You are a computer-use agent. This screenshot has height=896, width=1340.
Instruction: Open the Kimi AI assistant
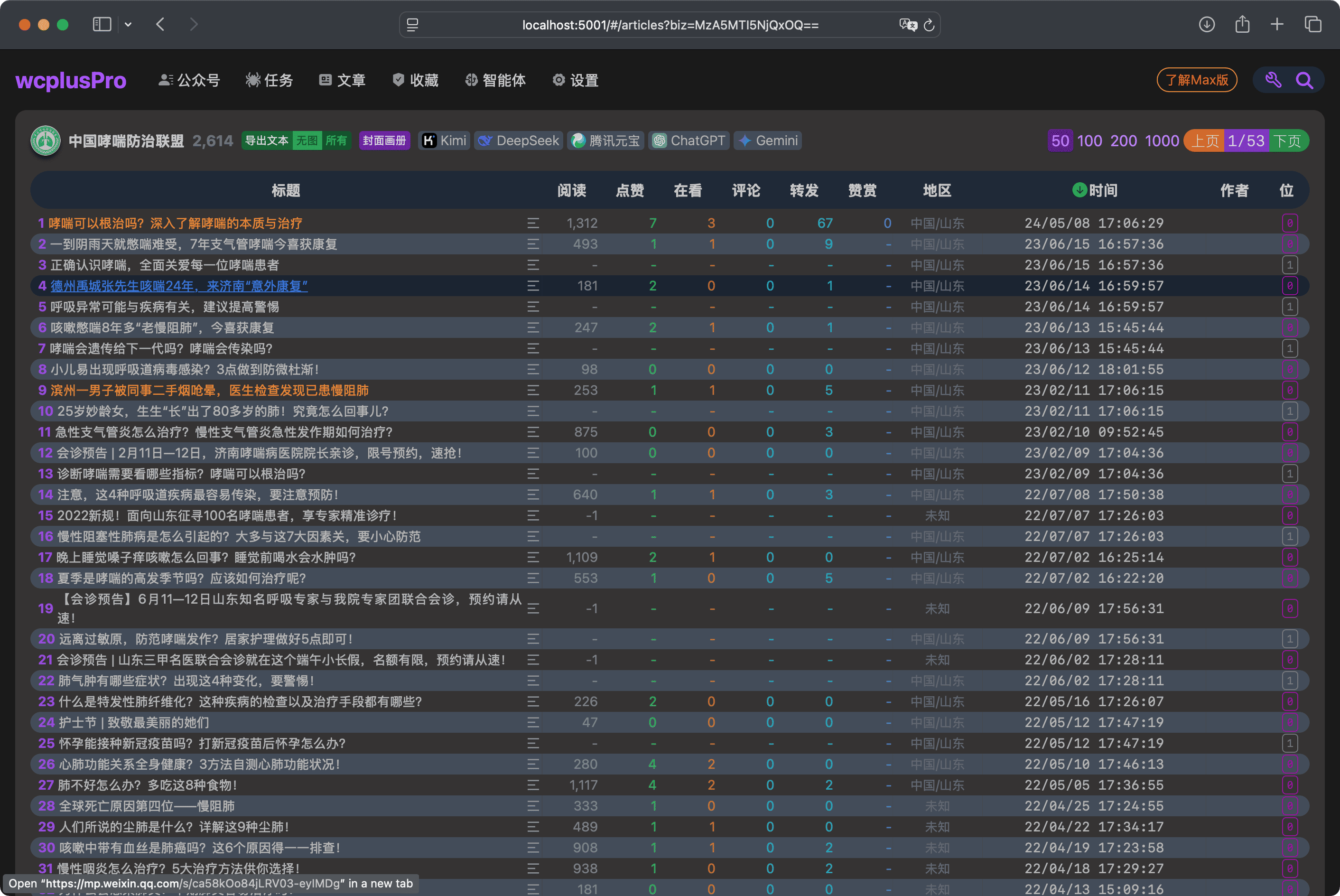[445, 140]
